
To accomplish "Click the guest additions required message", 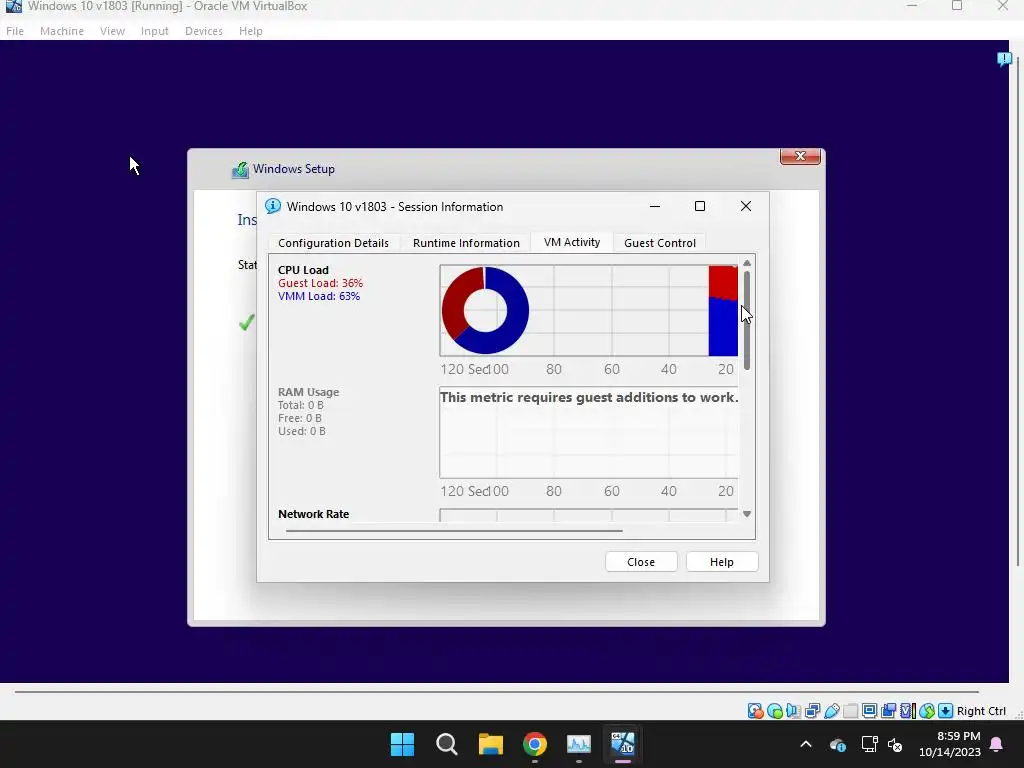I will [x=589, y=397].
